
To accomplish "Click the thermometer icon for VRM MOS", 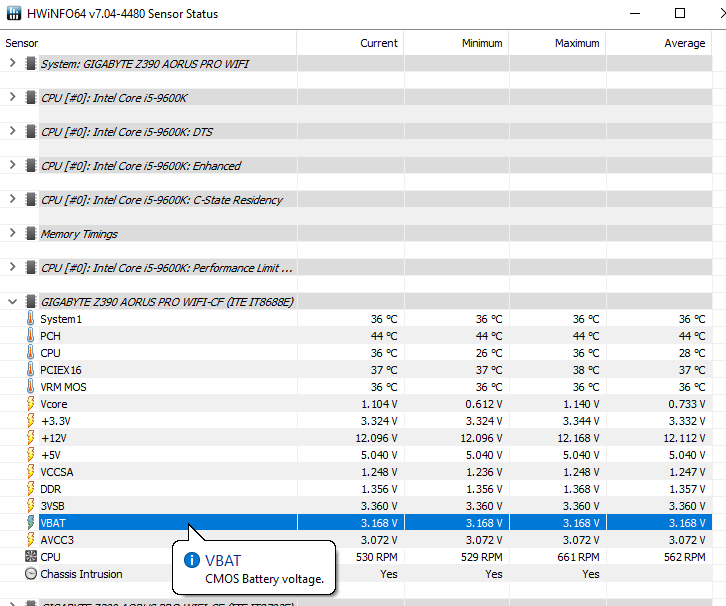I will coord(31,387).
